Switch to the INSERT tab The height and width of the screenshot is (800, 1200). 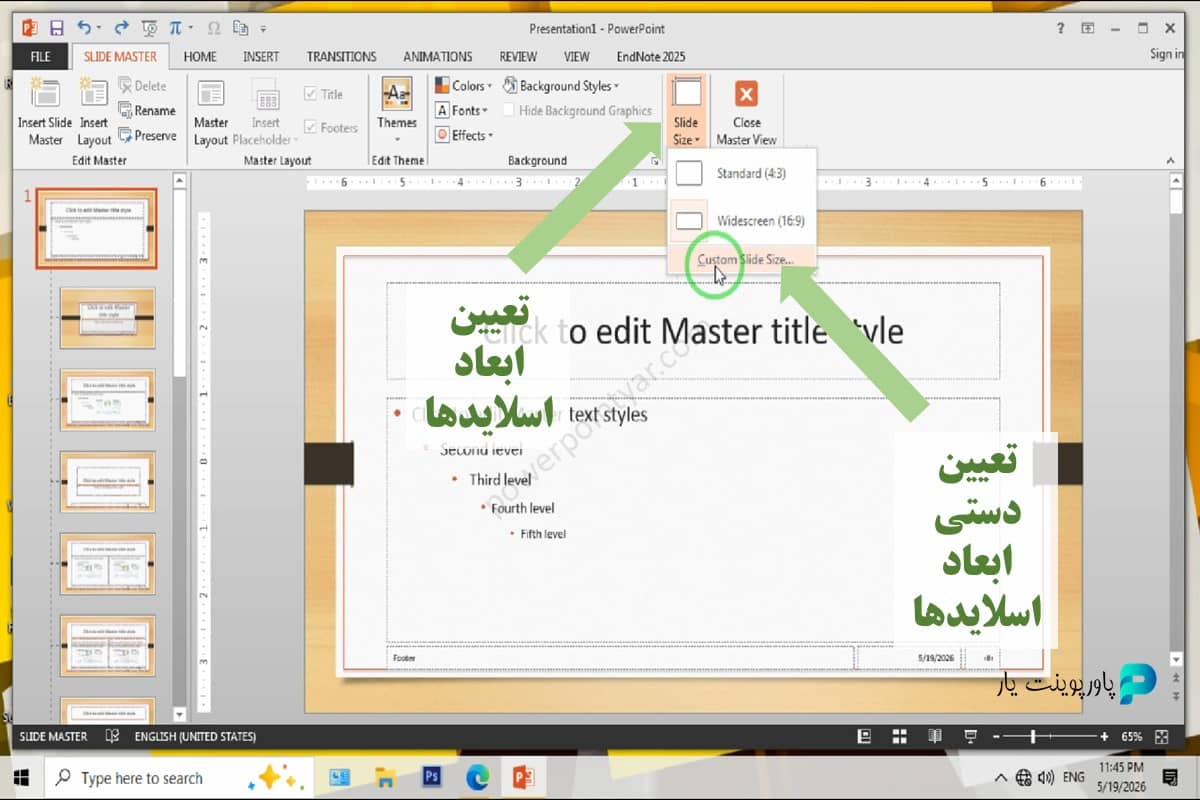261,57
